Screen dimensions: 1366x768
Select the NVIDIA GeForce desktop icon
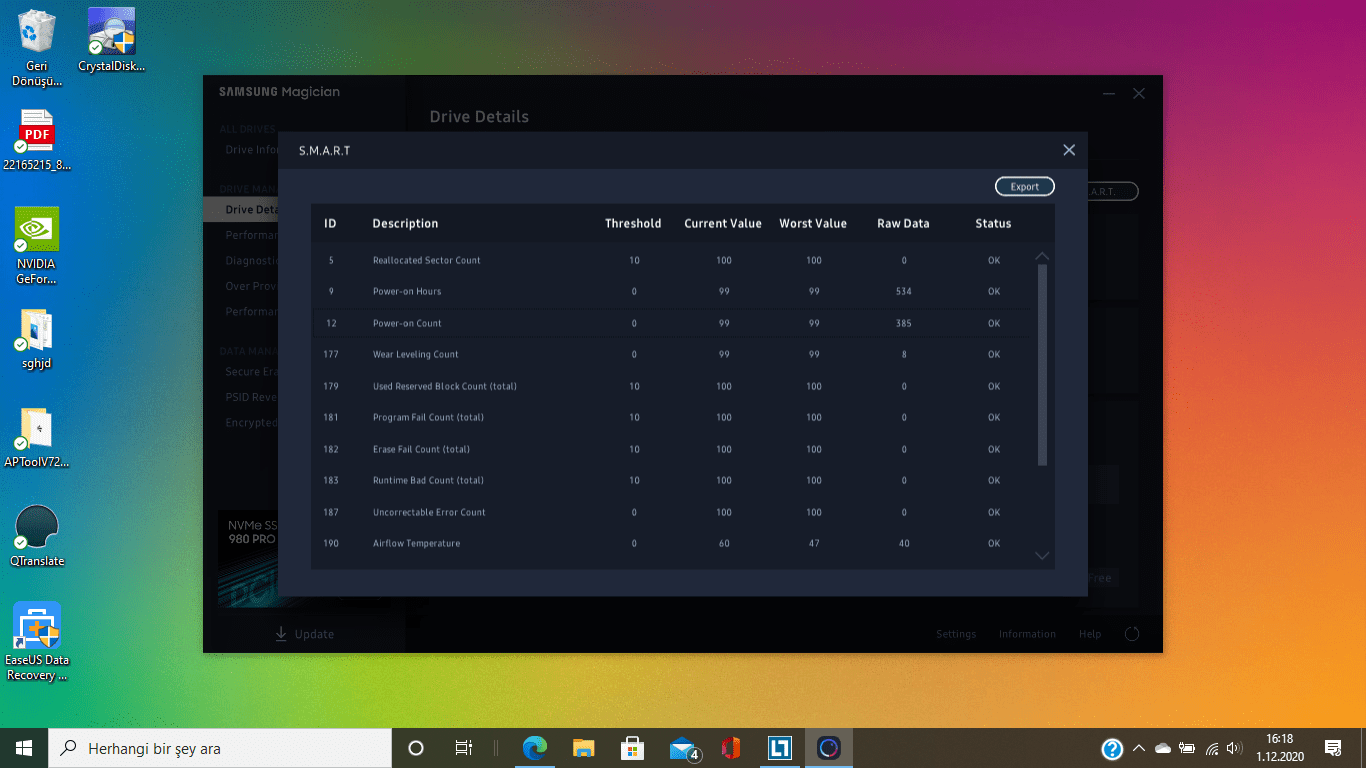37,246
